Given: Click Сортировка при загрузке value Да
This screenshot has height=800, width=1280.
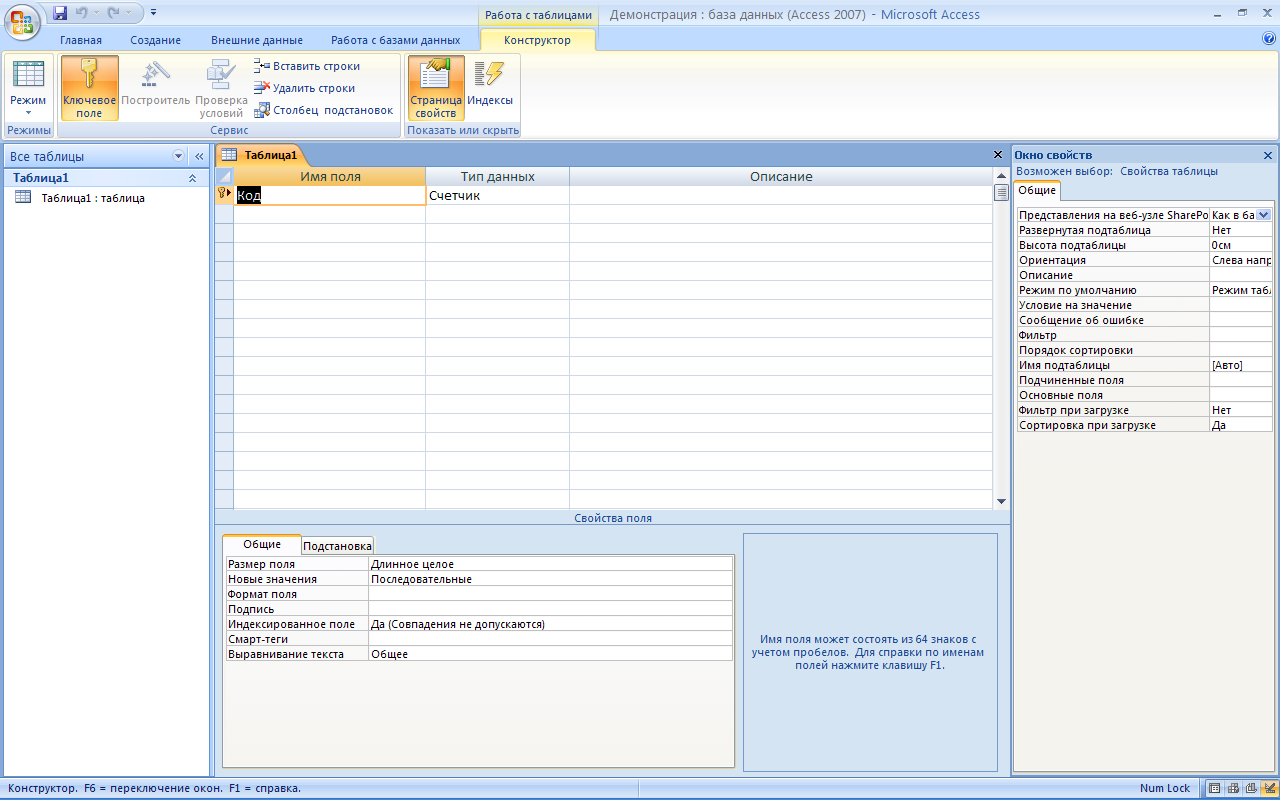Looking at the screenshot, I should click(1241, 425).
